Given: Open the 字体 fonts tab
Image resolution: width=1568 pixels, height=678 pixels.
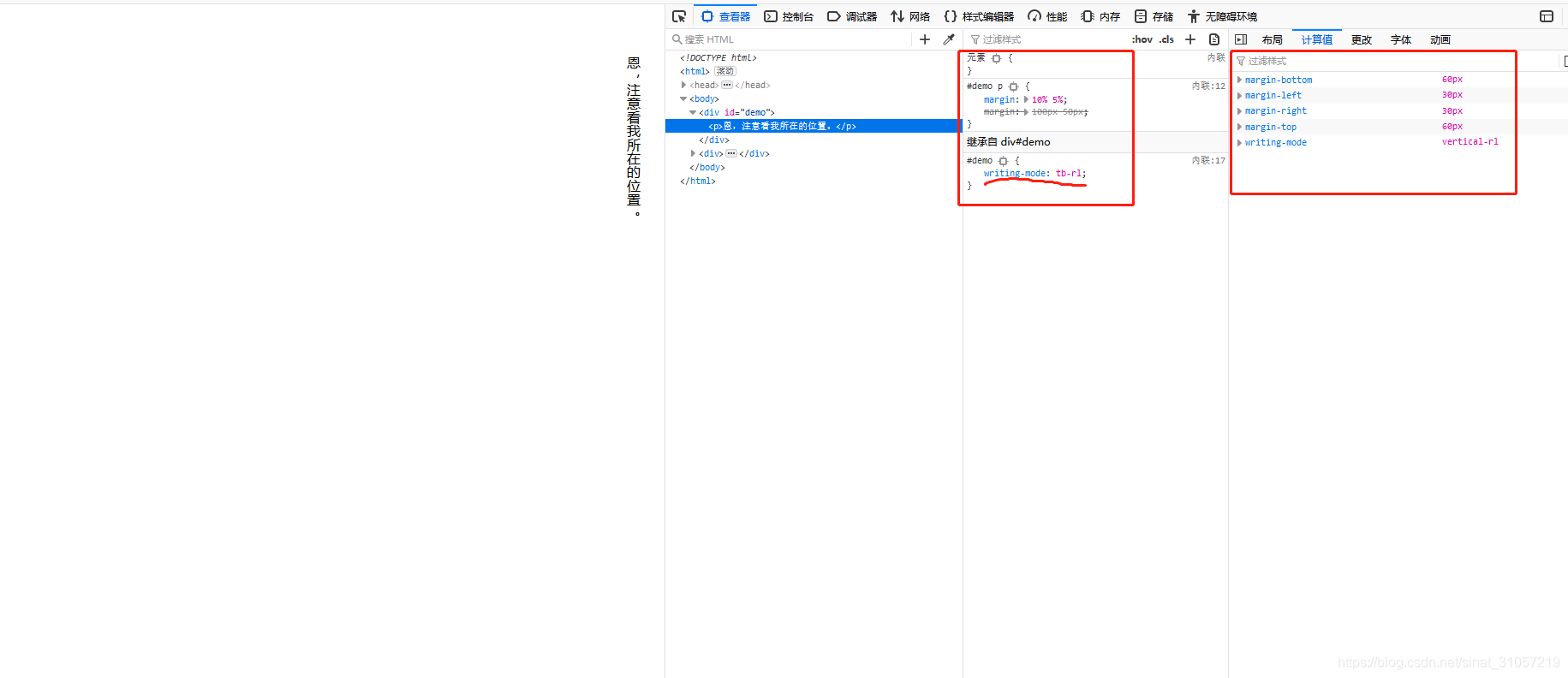Looking at the screenshot, I should [1401, 39].
